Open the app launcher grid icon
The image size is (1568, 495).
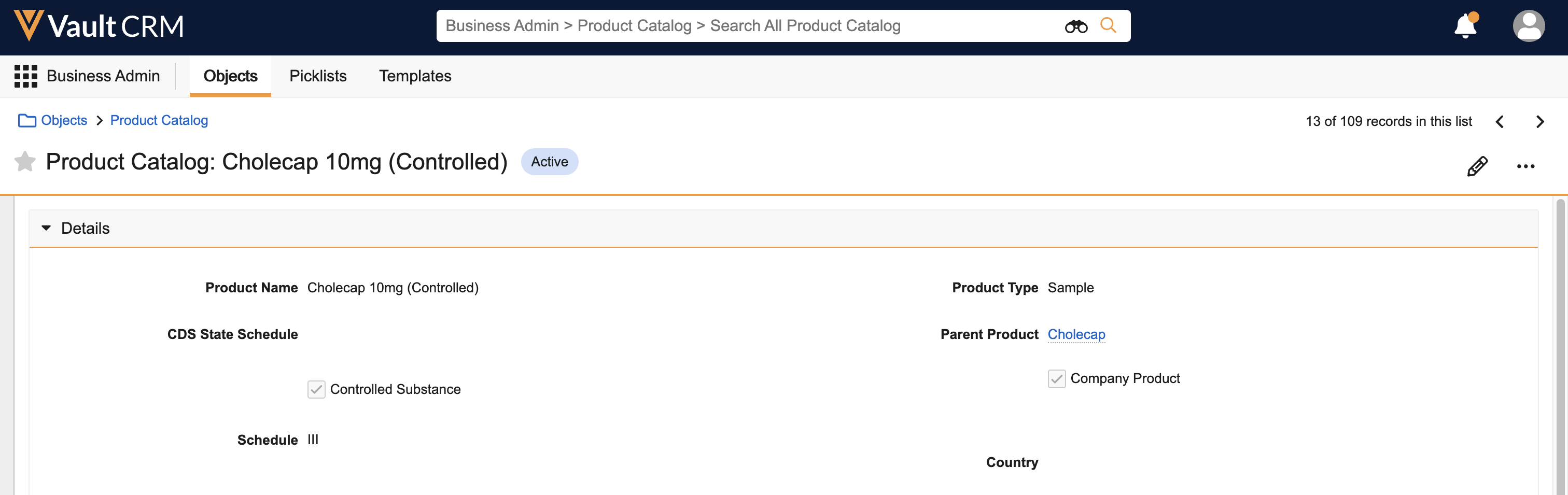25,76
